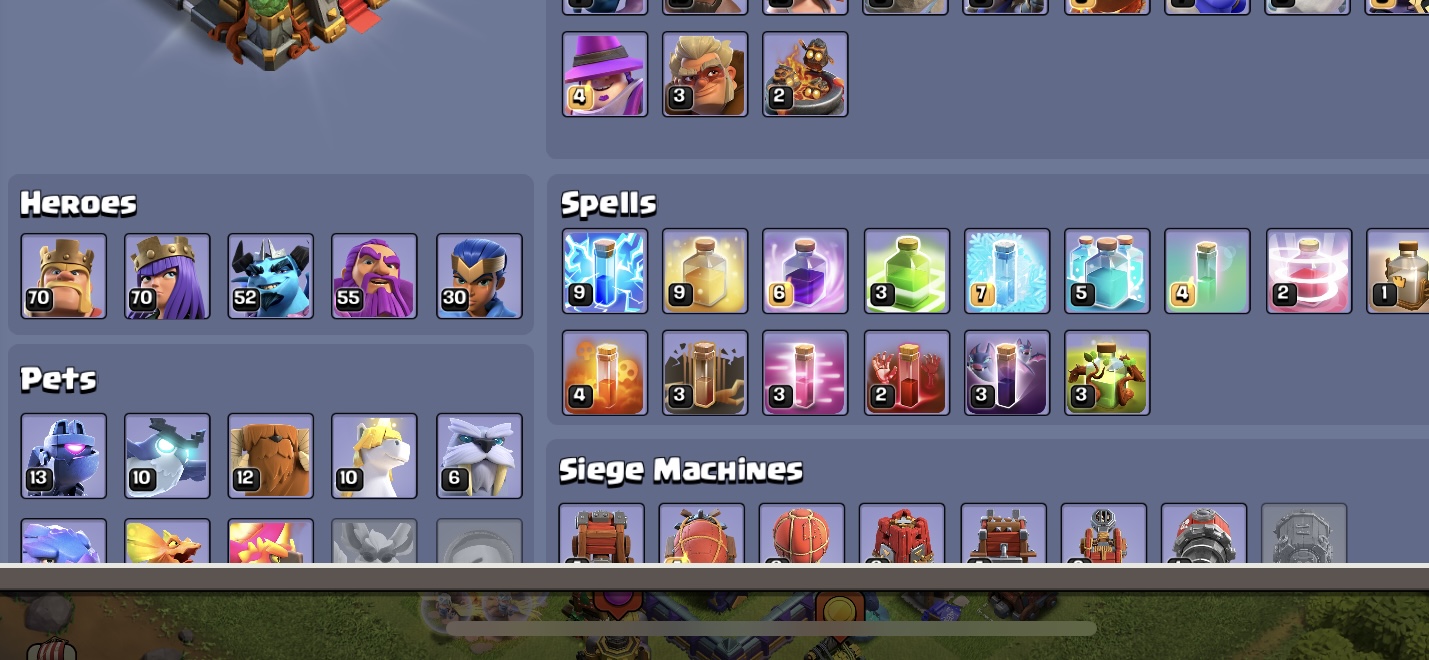Select the L.A.S.S.I pet level 13
The width and height of the screenshot is (1429, 660).
click(x=64, y=456)
